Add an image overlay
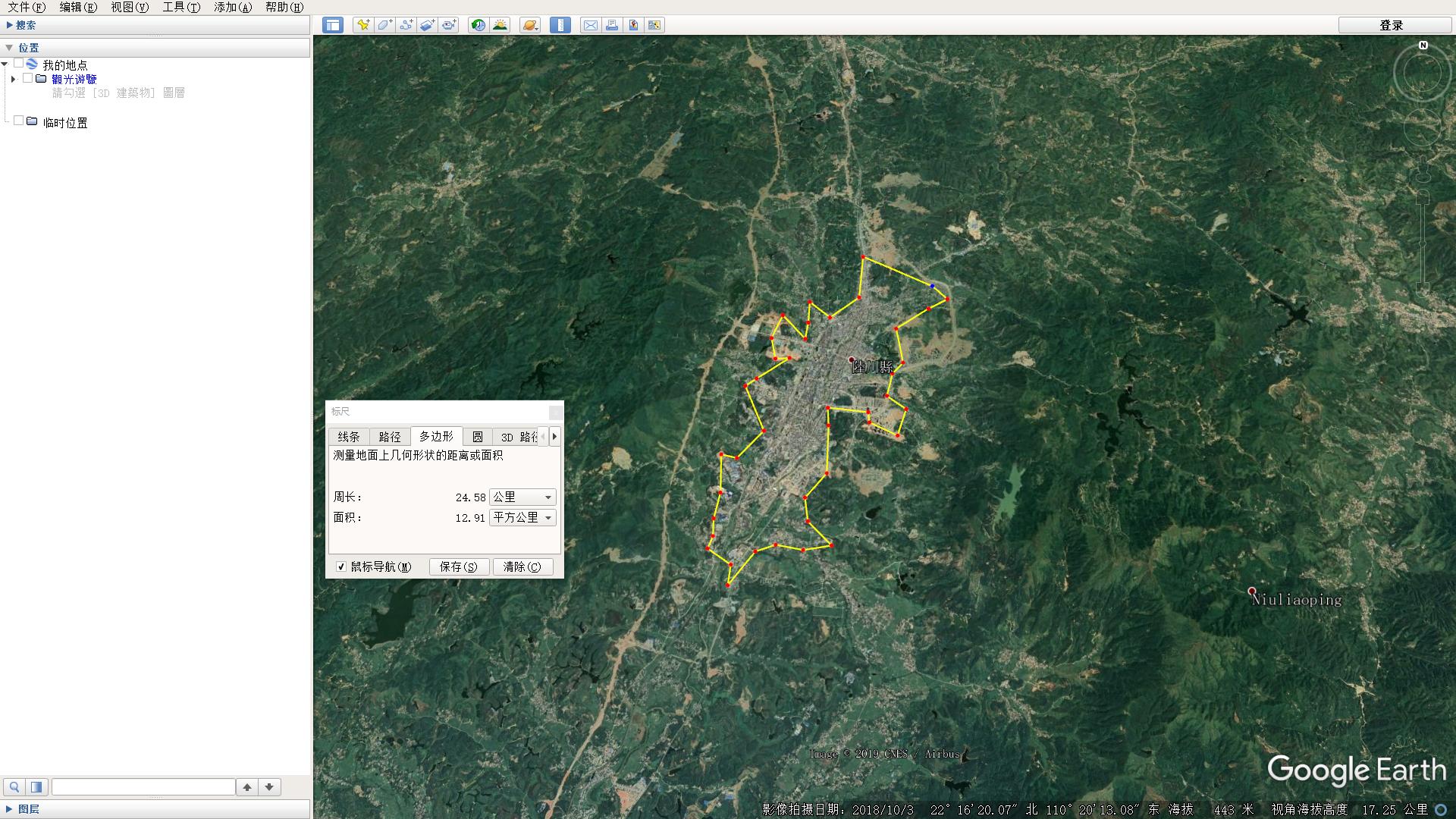Screen dimensions: 1456x819 coord(426,25)
